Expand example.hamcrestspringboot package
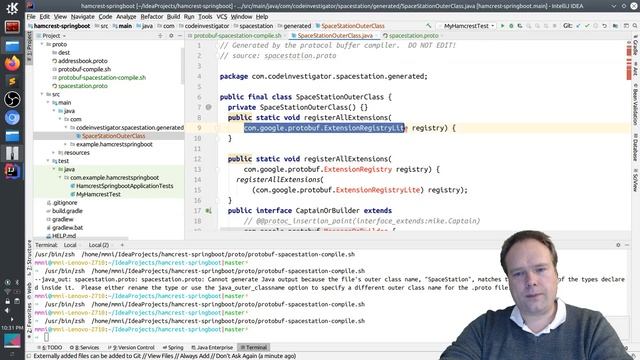 click(66, 144)
